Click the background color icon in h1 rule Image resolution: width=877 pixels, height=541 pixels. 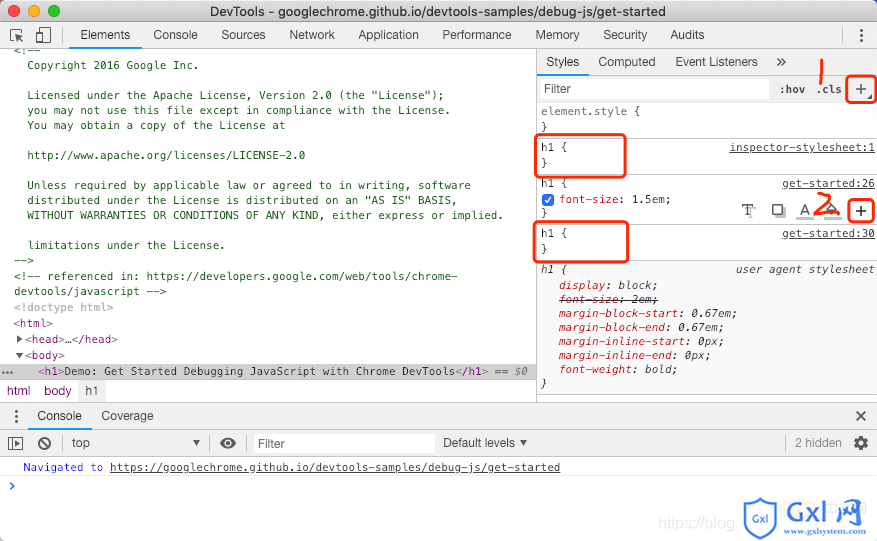coord(832,211)
